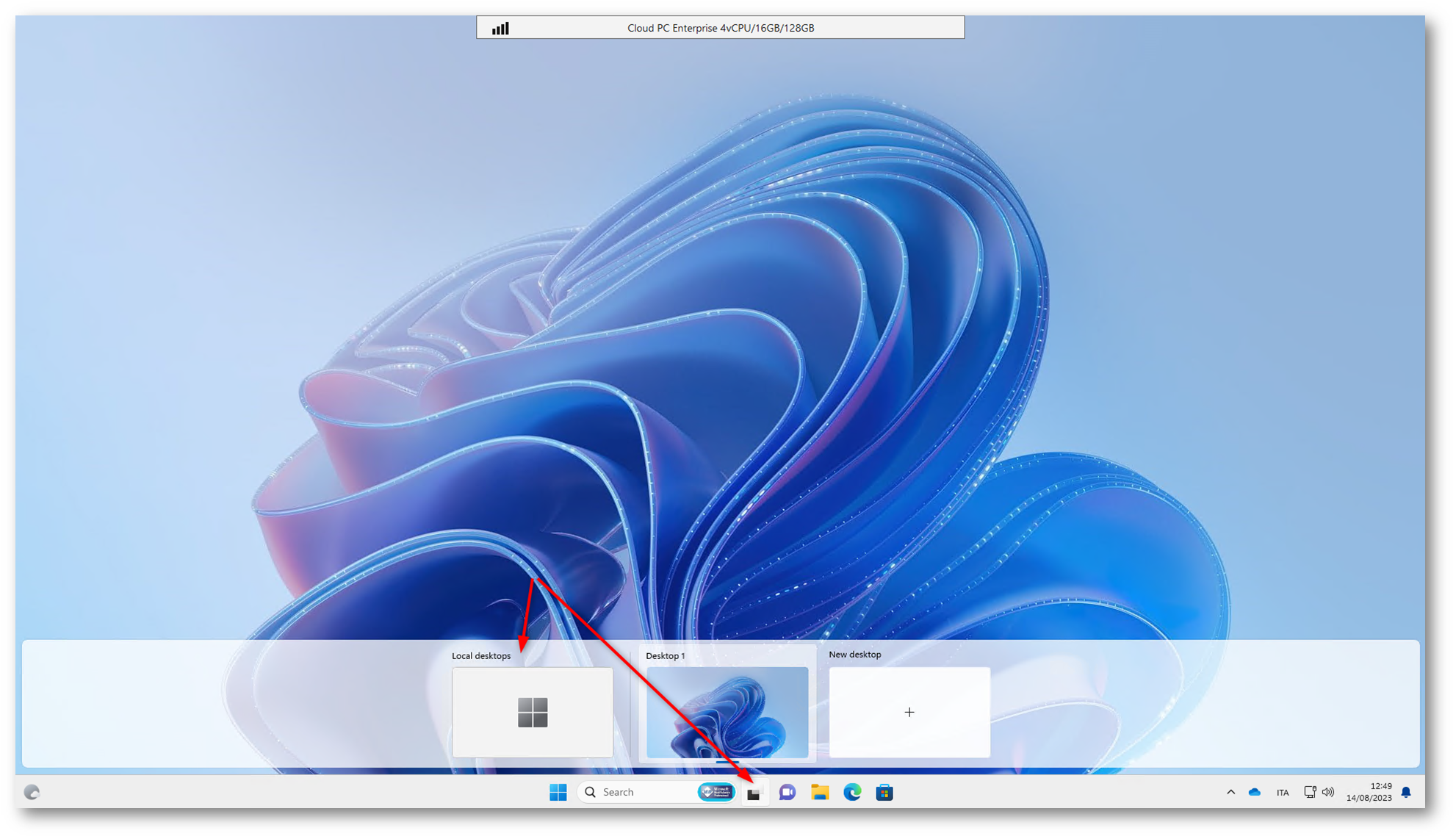Image resolution: width=1456 pixels, height=839 pixels.
Task: Check the connection signal strength icon
Action: pyautogui.click(x=500, y=28)
